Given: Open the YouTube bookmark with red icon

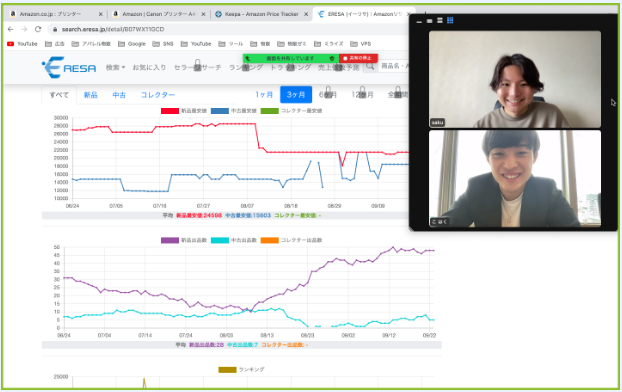Looking at the screenshot, I should click(22, 44).
